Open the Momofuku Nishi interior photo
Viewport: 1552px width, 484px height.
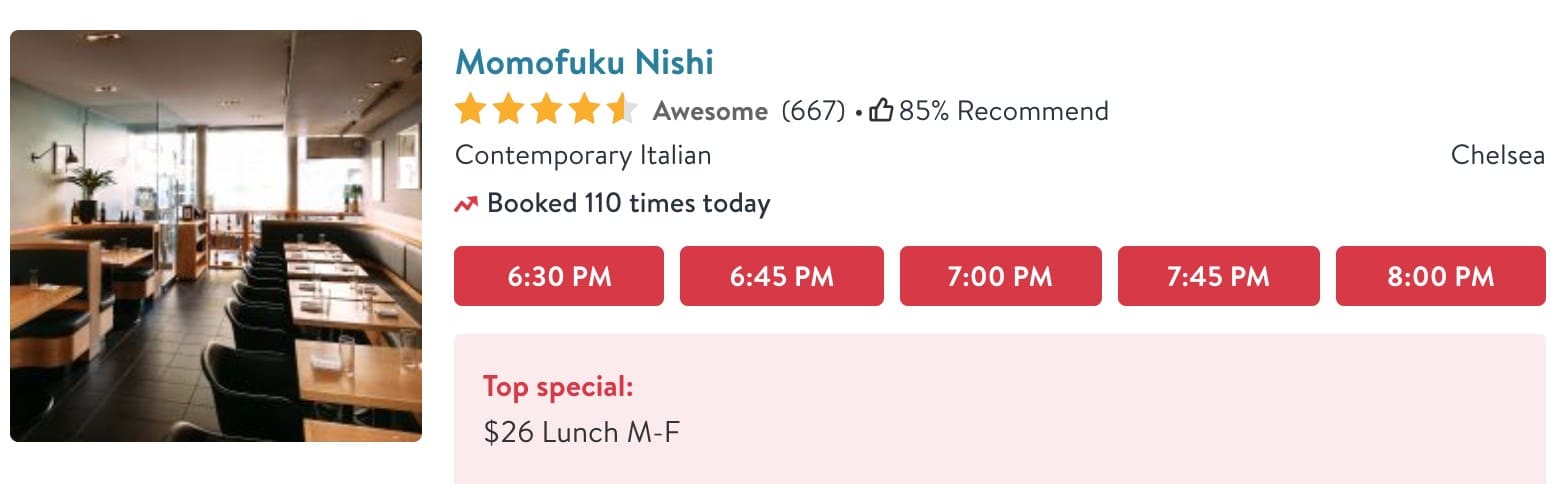pos(216,236)
